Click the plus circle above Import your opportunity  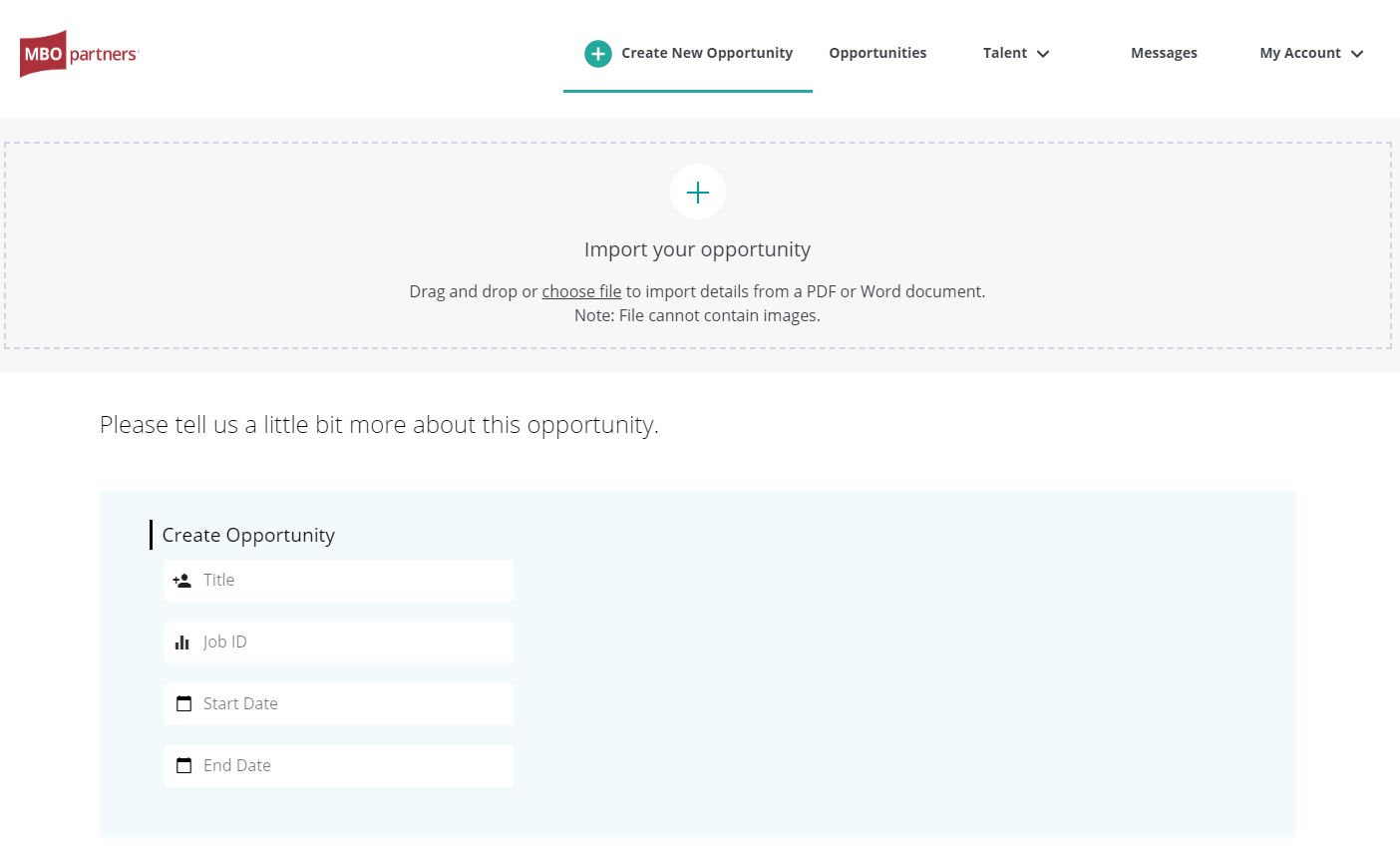[x=698, y=192]
